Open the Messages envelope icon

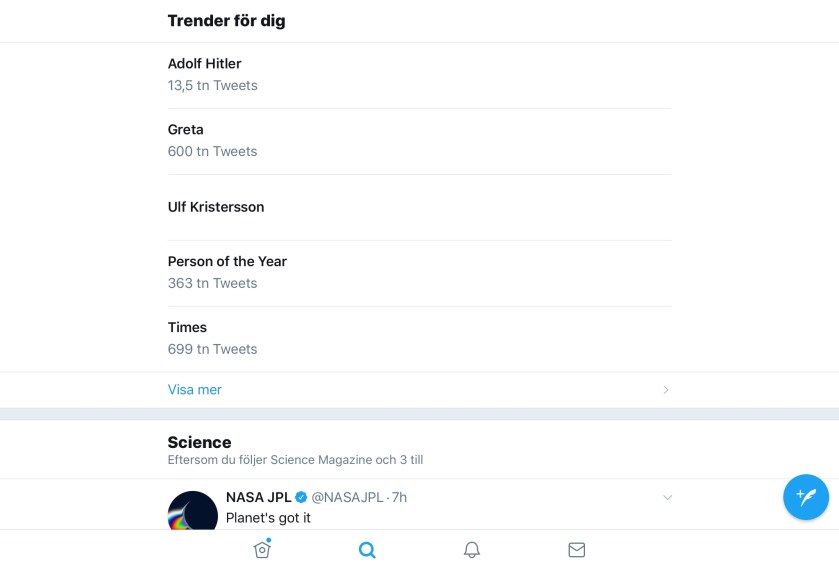[x=576, y=549]
